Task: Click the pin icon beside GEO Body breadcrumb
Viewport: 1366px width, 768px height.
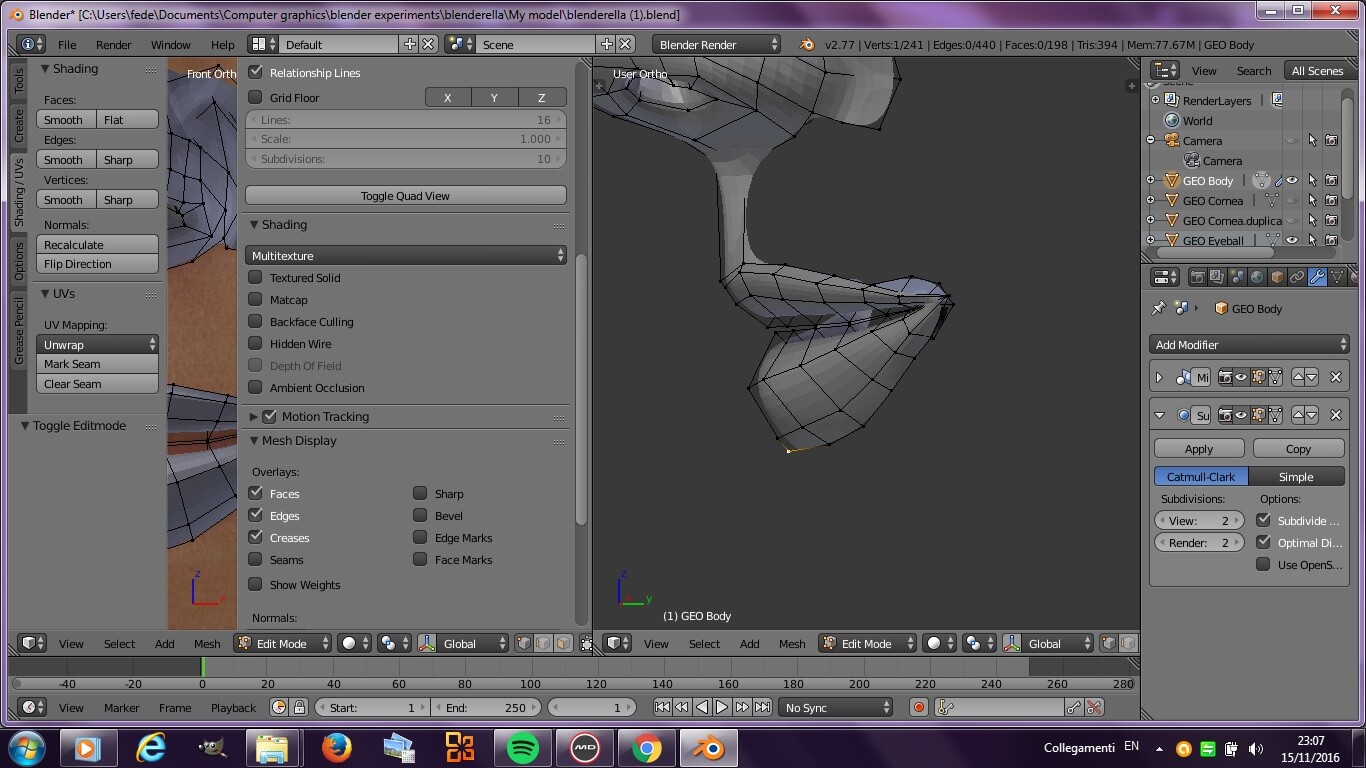Action: pos(1159,308)
